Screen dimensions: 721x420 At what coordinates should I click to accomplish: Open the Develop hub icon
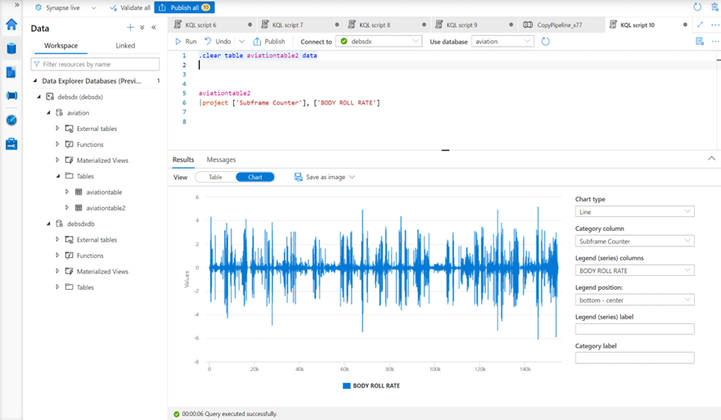click(11, 72)
